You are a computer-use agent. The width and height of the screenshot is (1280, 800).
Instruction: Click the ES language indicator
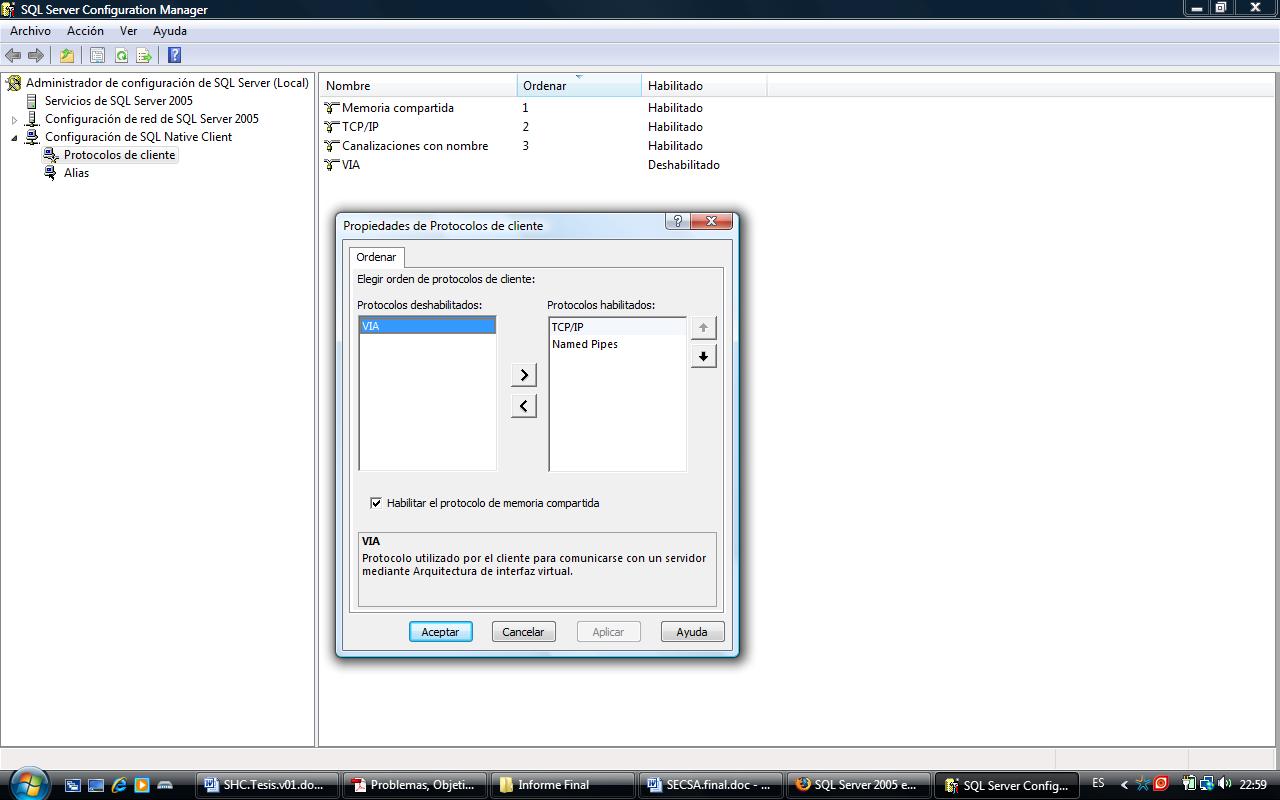tap(1098, 784)
